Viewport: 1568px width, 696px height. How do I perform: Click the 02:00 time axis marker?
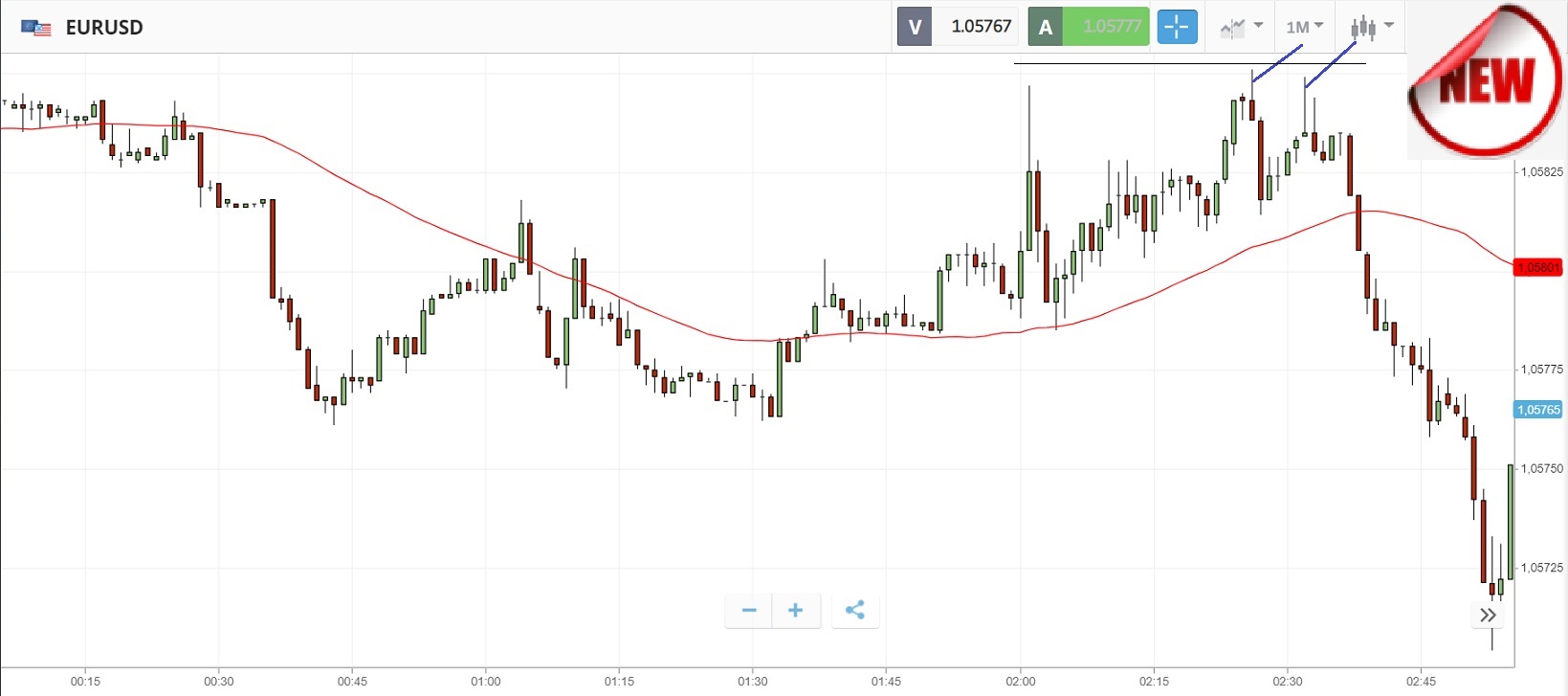click(1020, 681)
